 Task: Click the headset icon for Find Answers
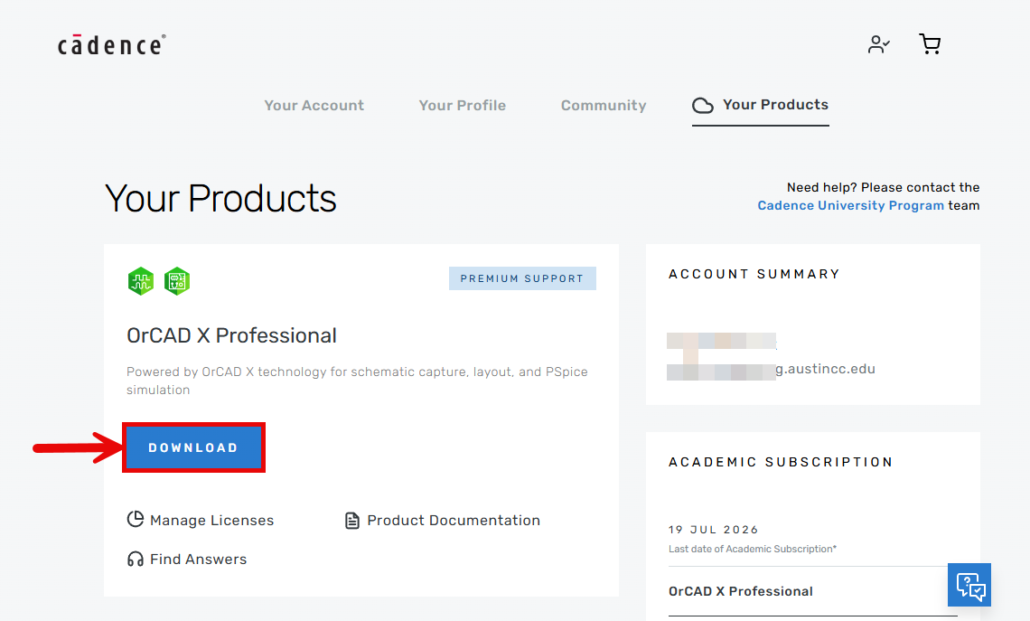(136, 559)
